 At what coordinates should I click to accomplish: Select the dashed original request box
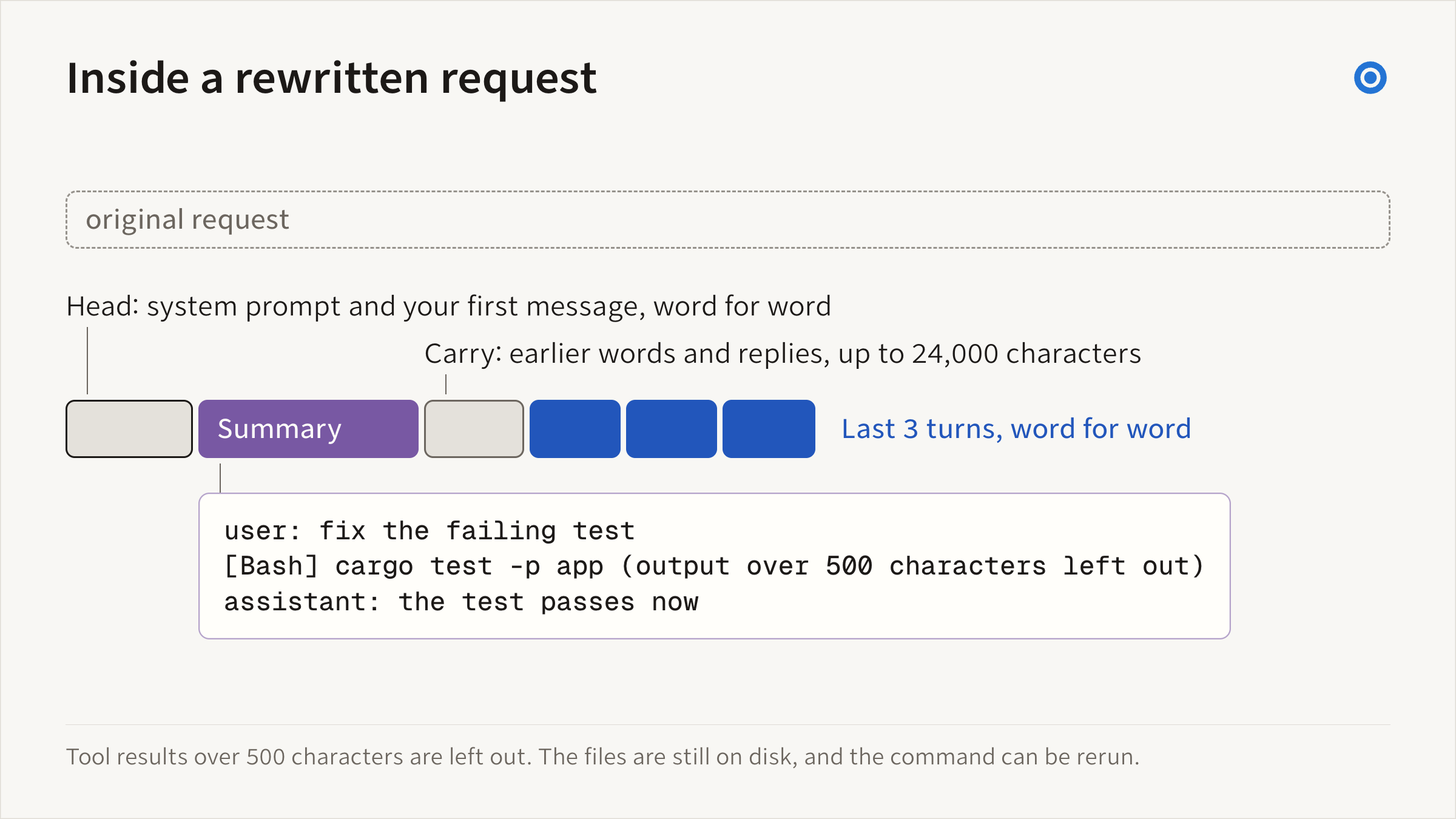[727, 220]
